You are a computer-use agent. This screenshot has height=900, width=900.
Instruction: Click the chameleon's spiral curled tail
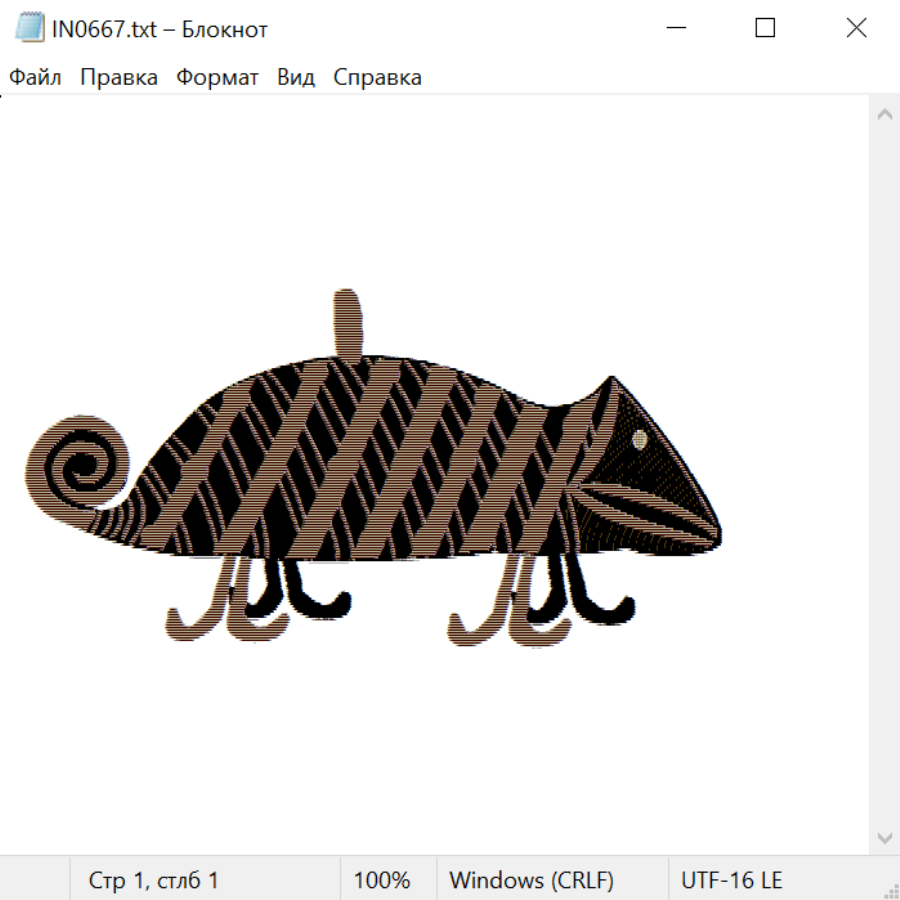(x=78, y=466)
